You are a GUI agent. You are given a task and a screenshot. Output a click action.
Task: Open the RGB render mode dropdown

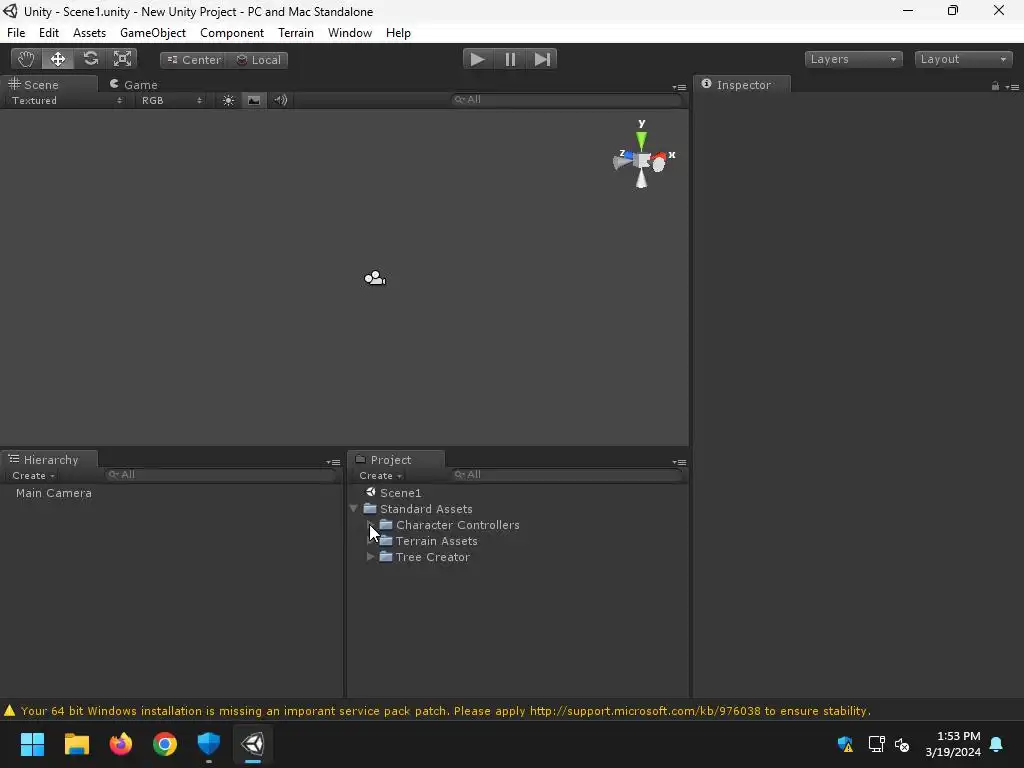(x=171, y=100)
